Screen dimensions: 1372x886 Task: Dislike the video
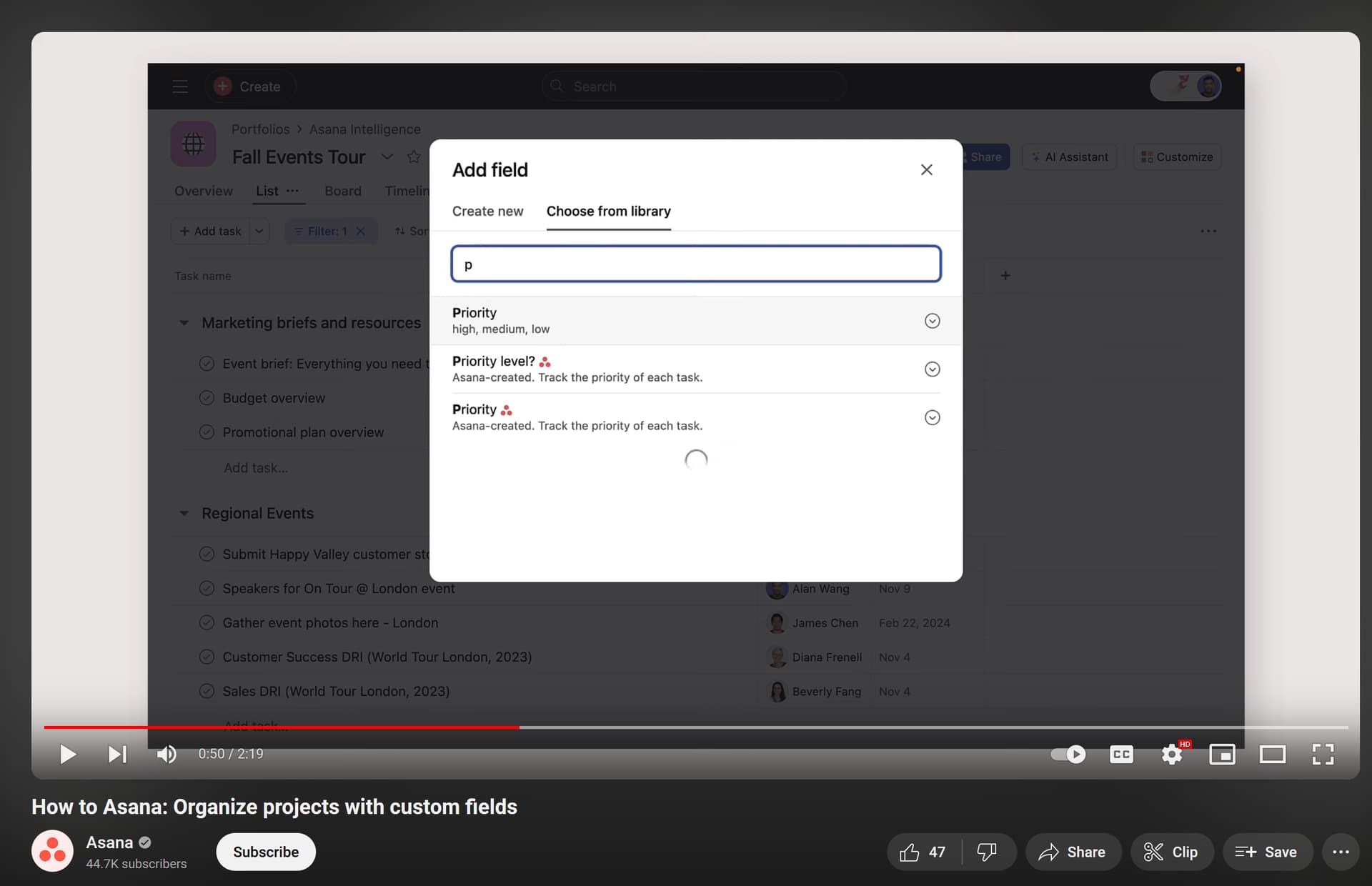[987, 852]
